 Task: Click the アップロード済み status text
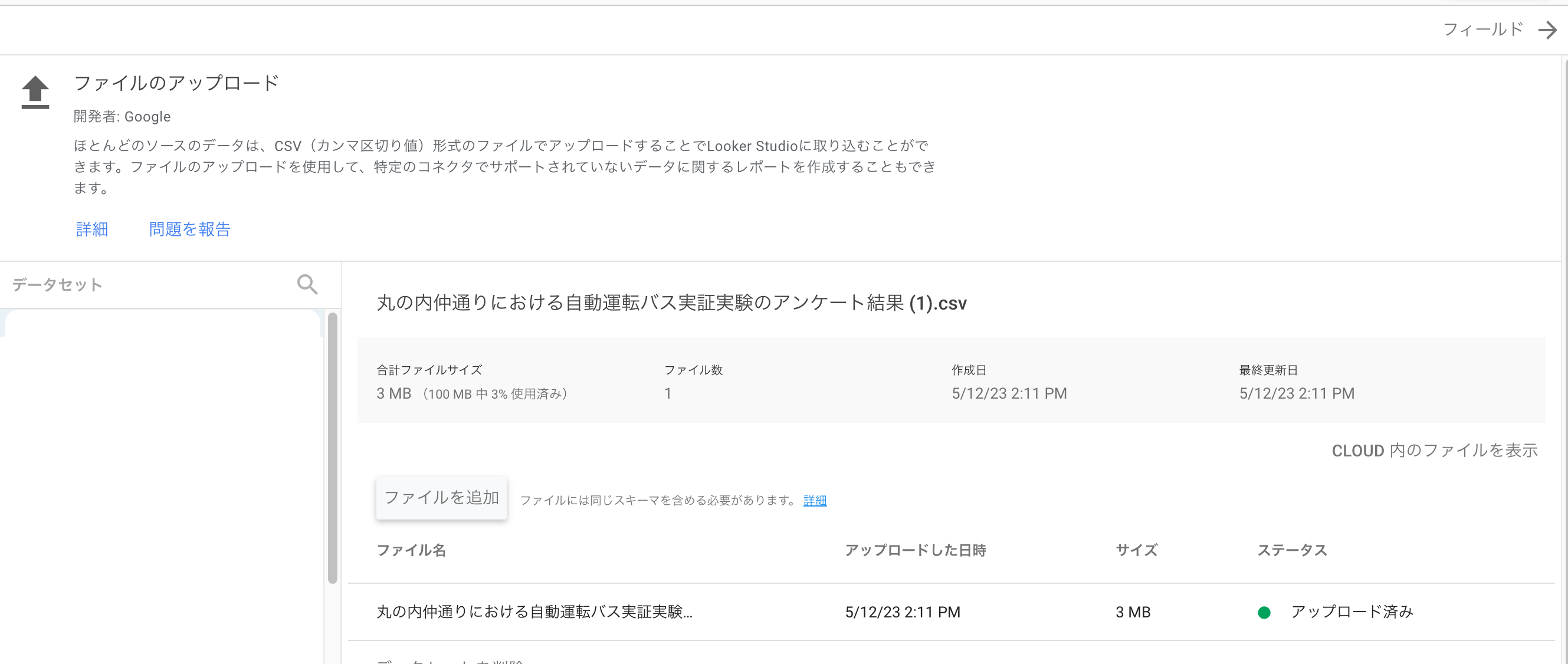click(x=1352, y=612)
